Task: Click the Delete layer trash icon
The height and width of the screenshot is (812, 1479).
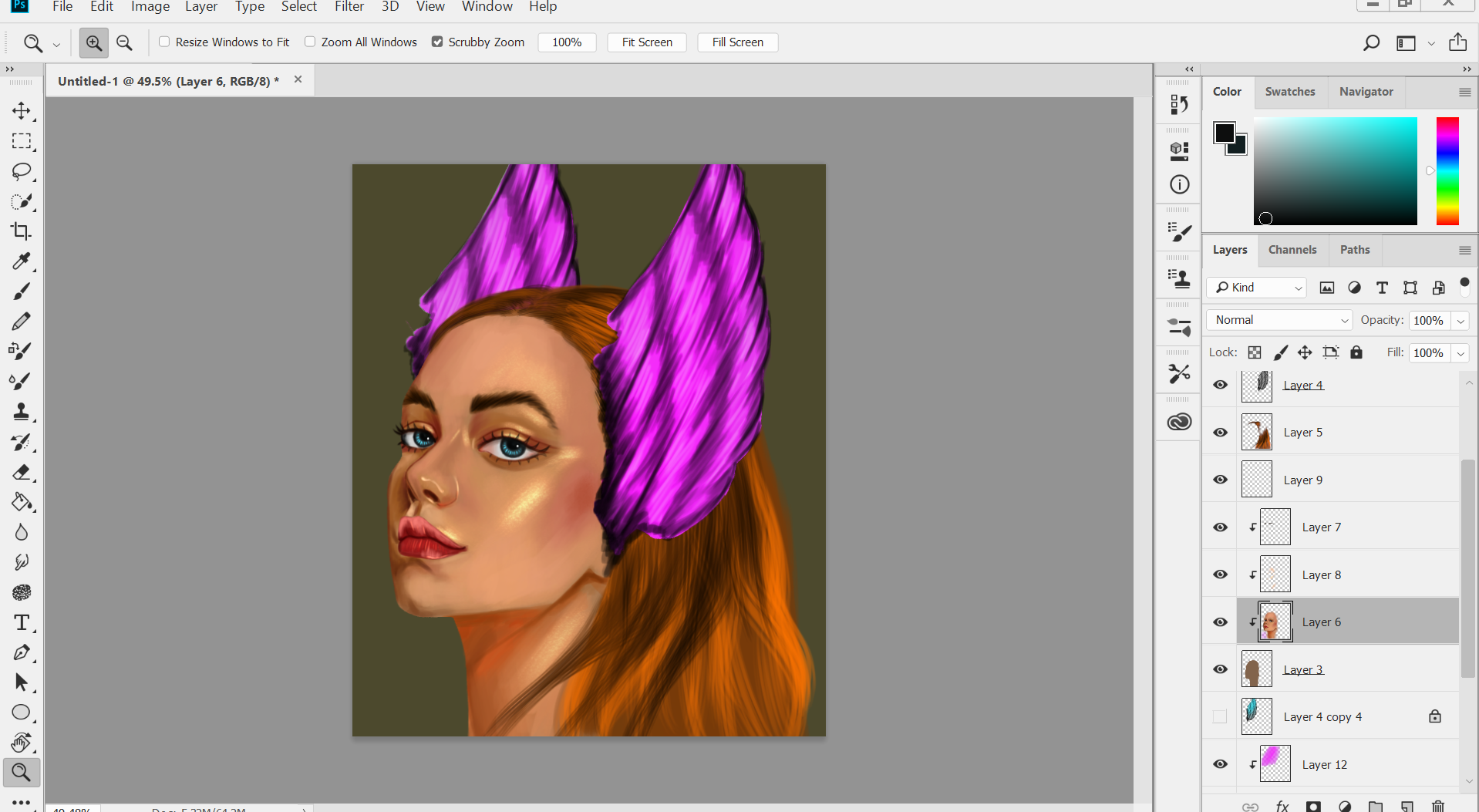Action: click(x=1437, y=806)
